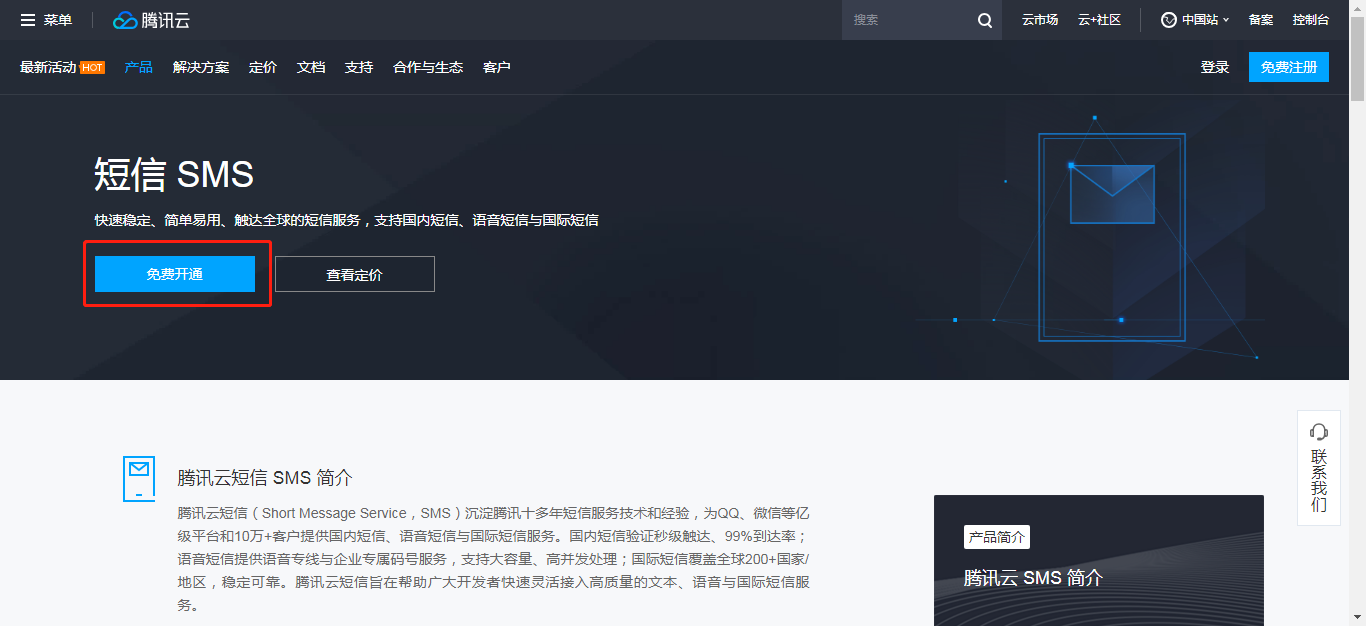
Task: Click the 免费开通 button
Action: pyautogui.click(x=175, y=274)
